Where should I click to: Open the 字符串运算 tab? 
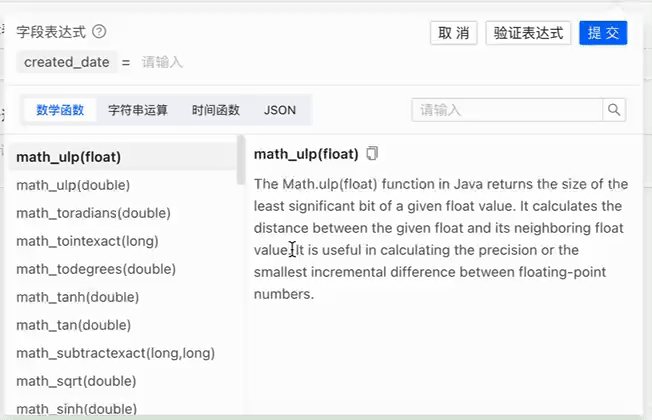point(138,110)
